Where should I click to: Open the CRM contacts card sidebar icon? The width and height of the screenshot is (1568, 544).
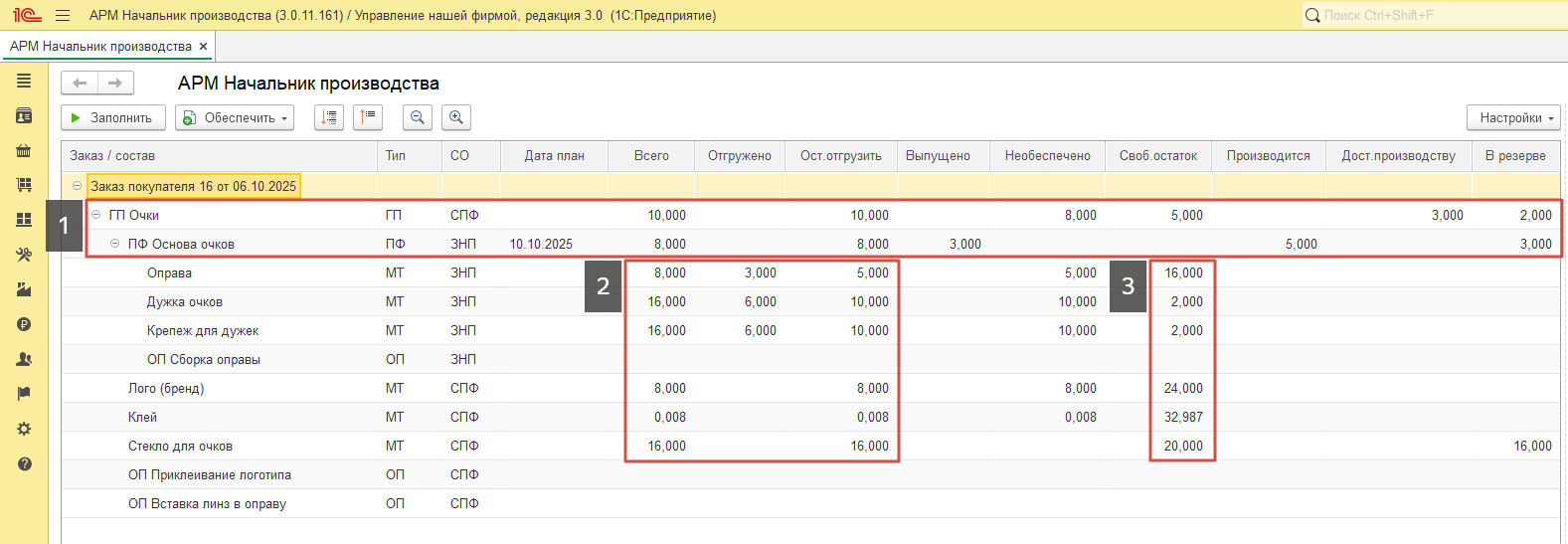(x=24, y=115)
